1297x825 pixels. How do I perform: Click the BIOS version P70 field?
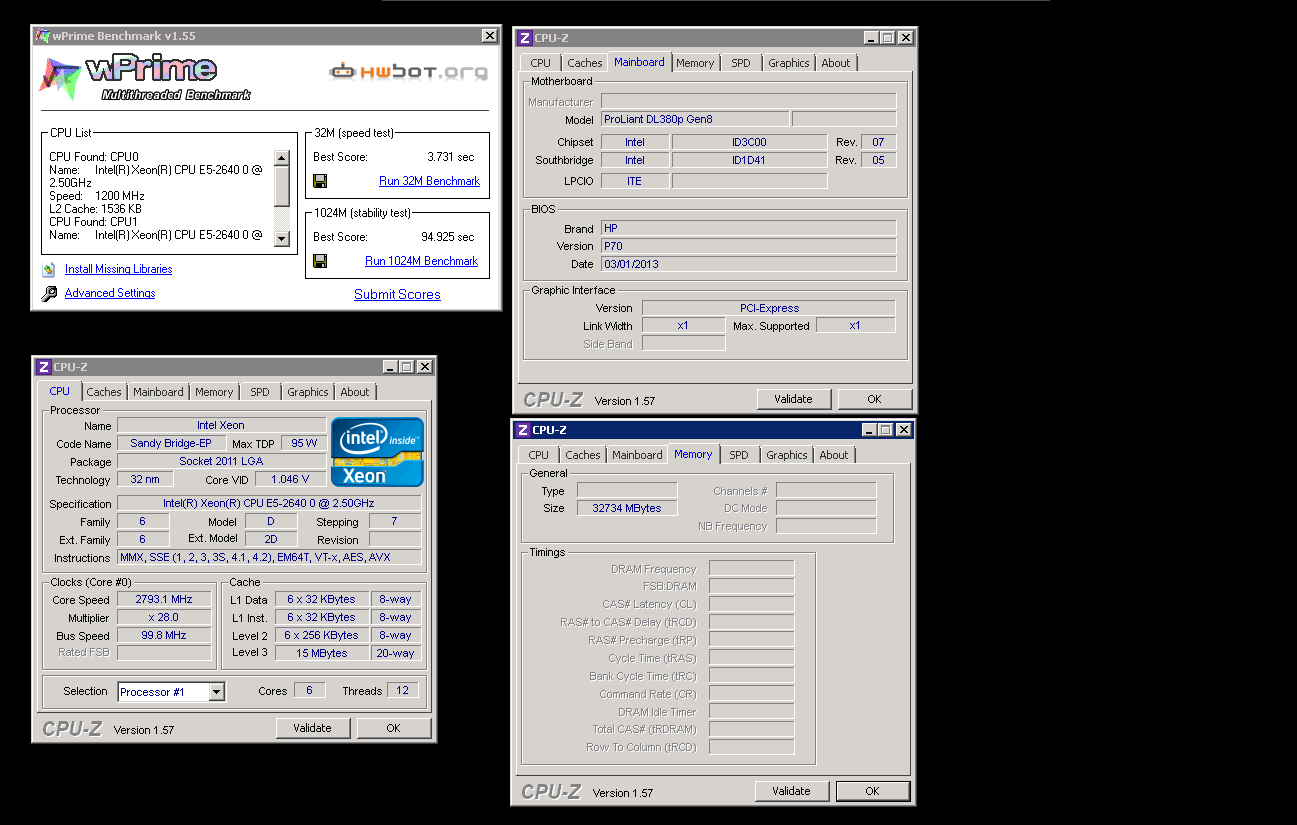tap(748, 246)
